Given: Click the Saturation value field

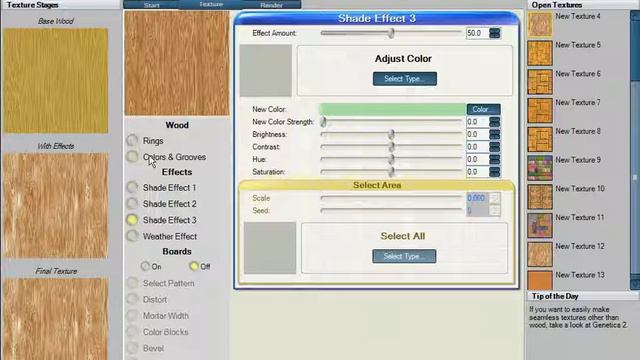Looking at the screenshot, I should coord(477,172).
